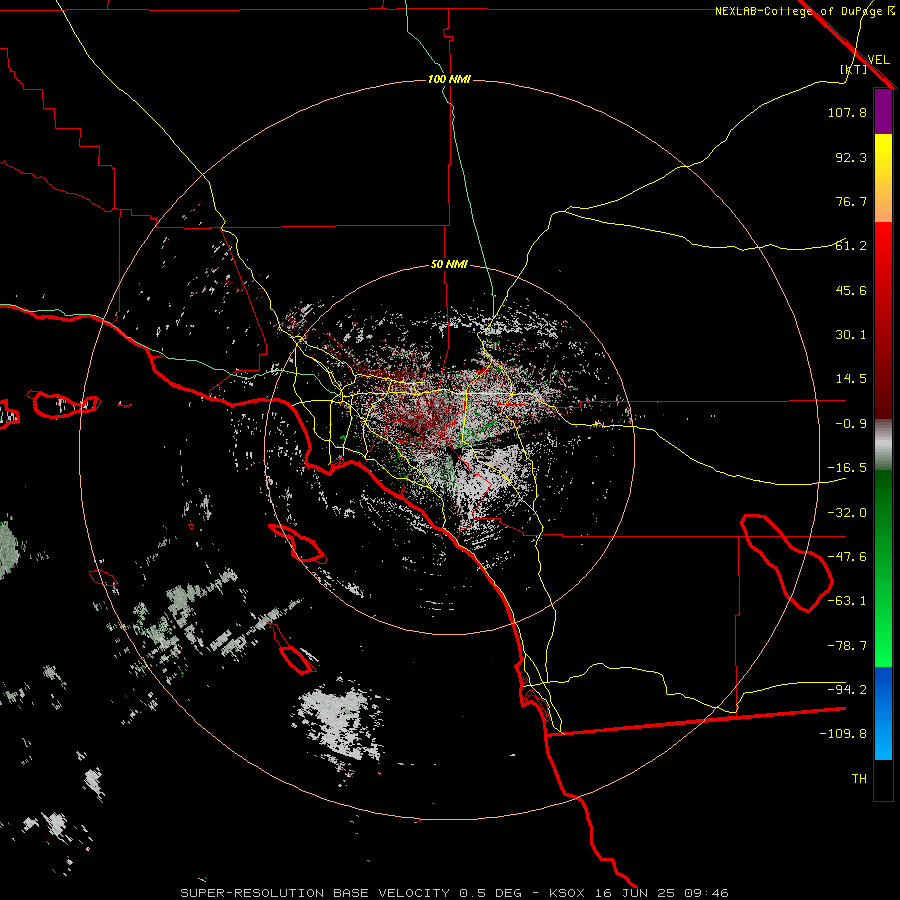
Task: Click the Super-Resolution Base Velocity caption
Action: tap(454, 893)
